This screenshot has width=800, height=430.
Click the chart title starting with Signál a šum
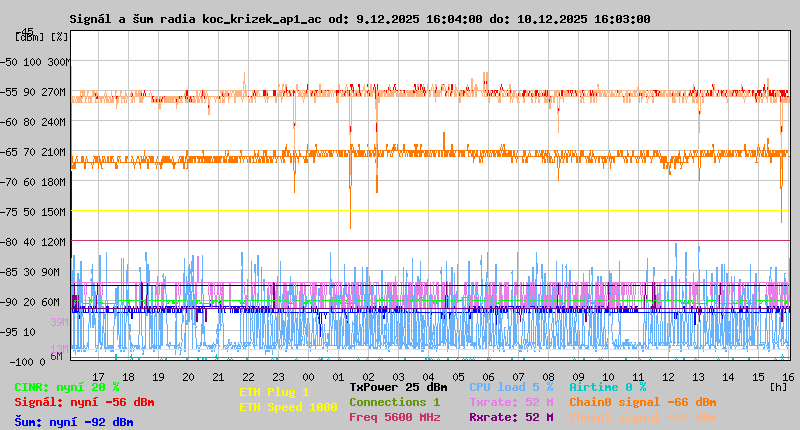point(360,19)
